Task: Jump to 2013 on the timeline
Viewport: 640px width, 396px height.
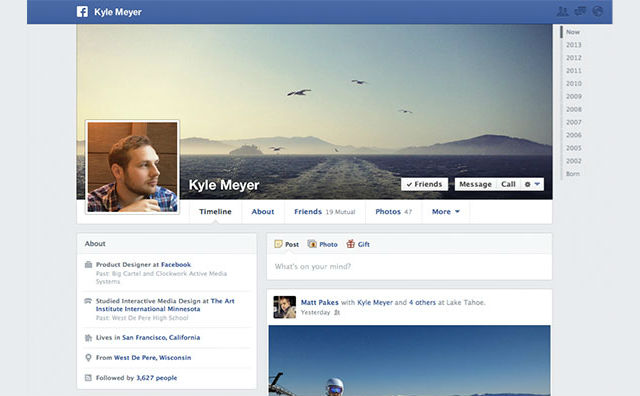Action: point(573,45)
